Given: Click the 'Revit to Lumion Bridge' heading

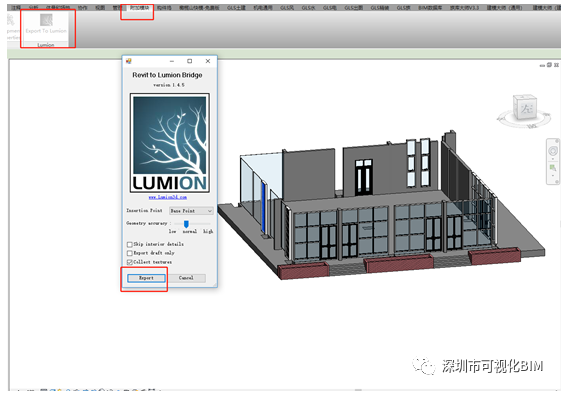Looking at the screenshot, I should click(x=167, y=75).
